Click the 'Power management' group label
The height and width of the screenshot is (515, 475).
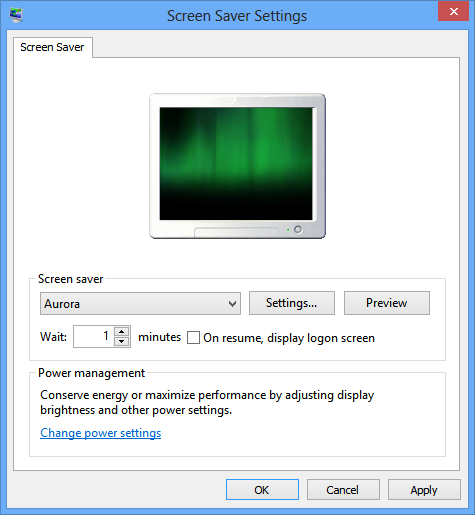92,373
